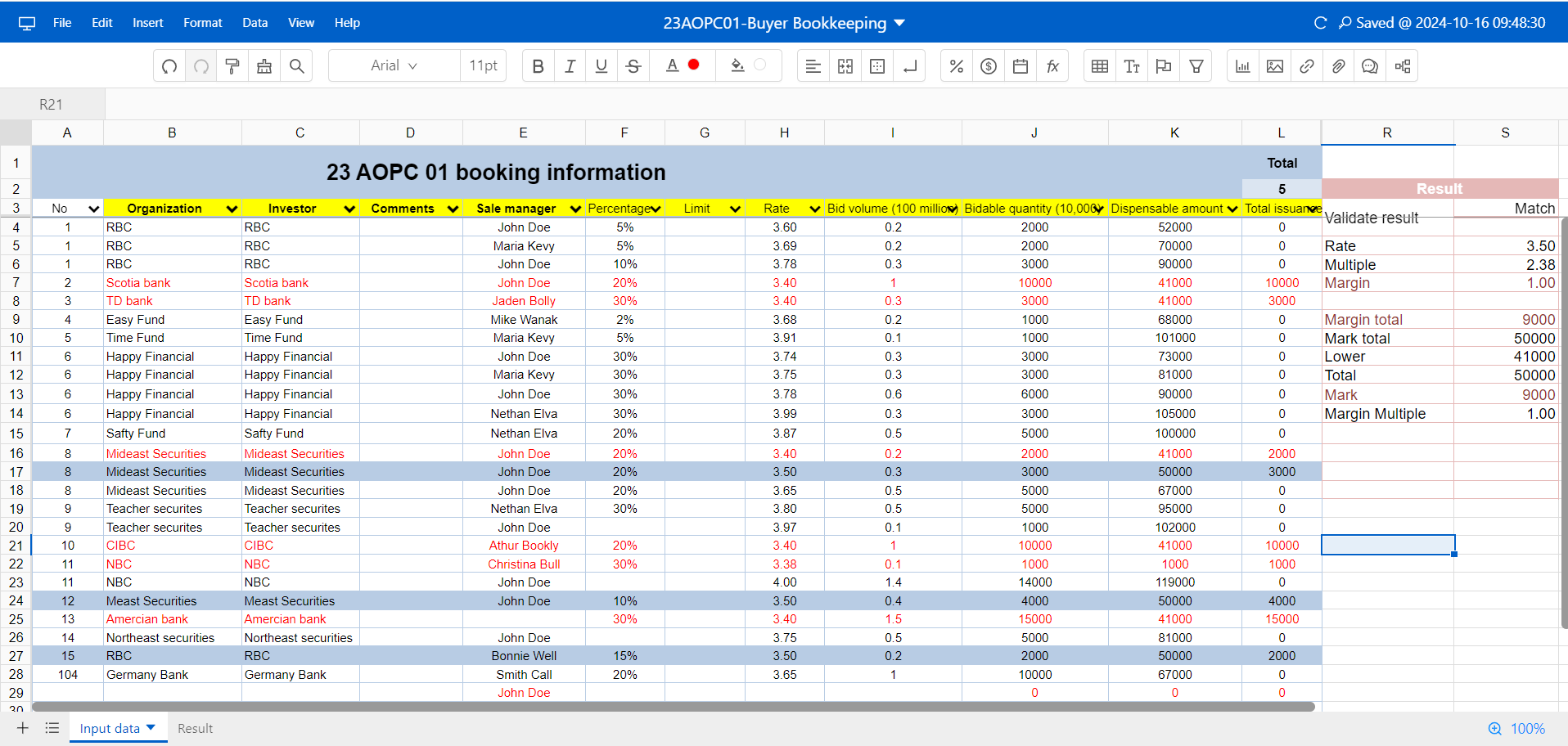Screen dimensions: 1568x746
Task: Click the paperclip attachment icon
Action: coord(1338,66)
